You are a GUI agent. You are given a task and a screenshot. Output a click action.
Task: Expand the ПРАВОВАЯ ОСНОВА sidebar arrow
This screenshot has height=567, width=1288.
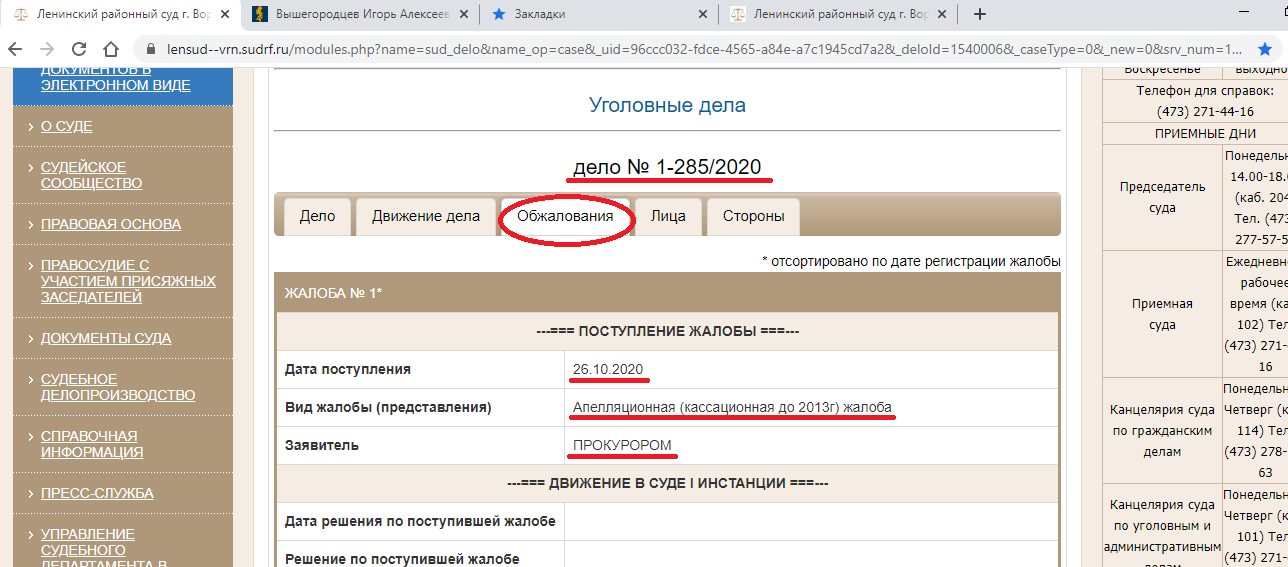pyautogui.click(x=30, y=225)
